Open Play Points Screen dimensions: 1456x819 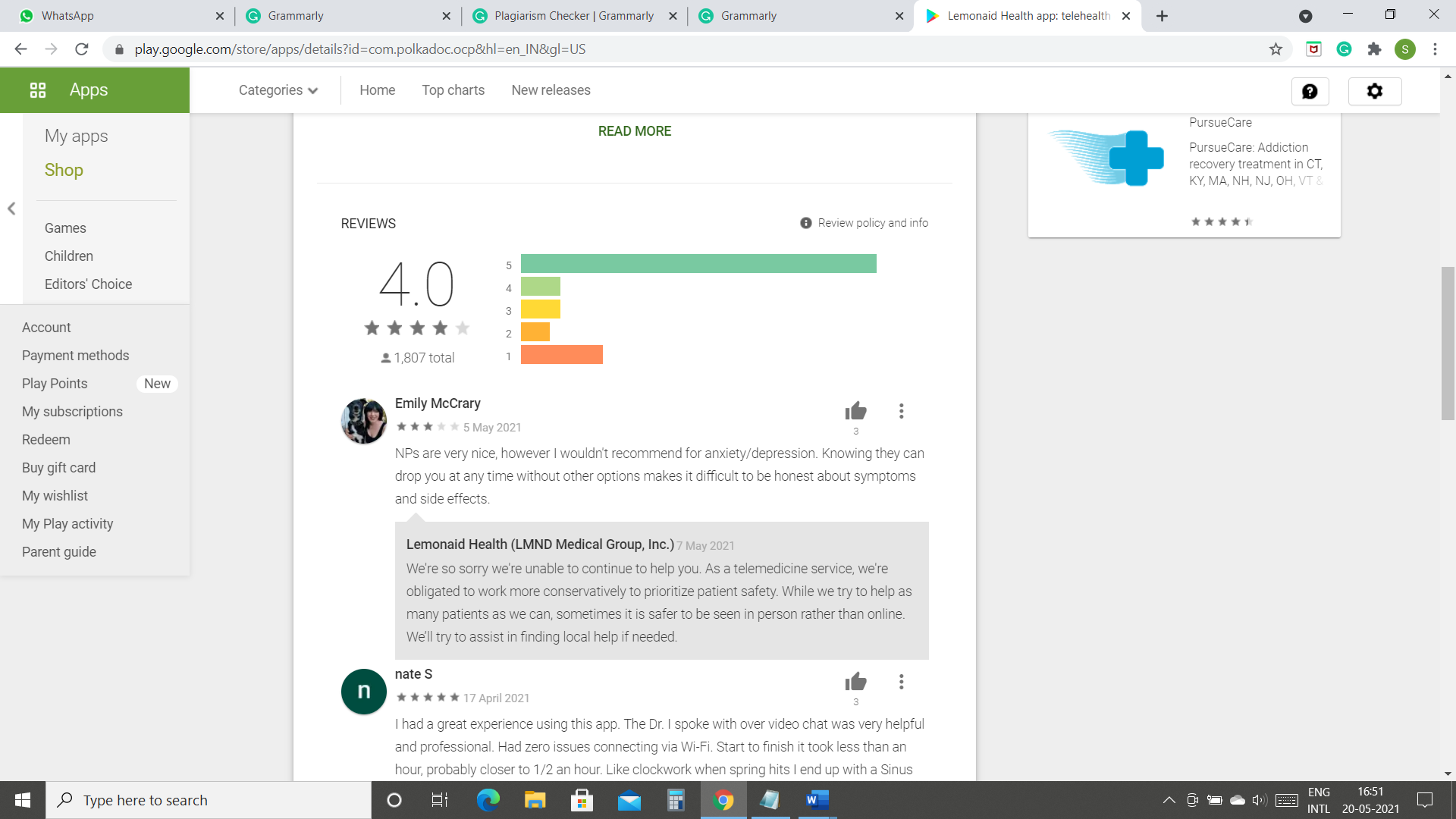(55, 384)
